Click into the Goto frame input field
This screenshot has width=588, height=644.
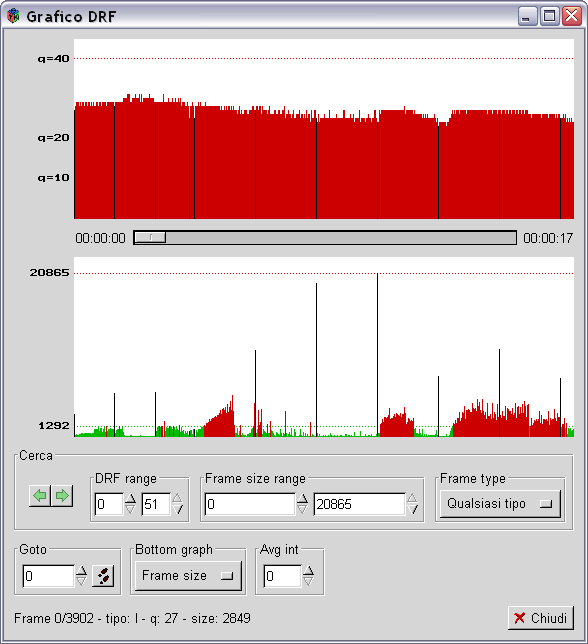pos(49,576)
